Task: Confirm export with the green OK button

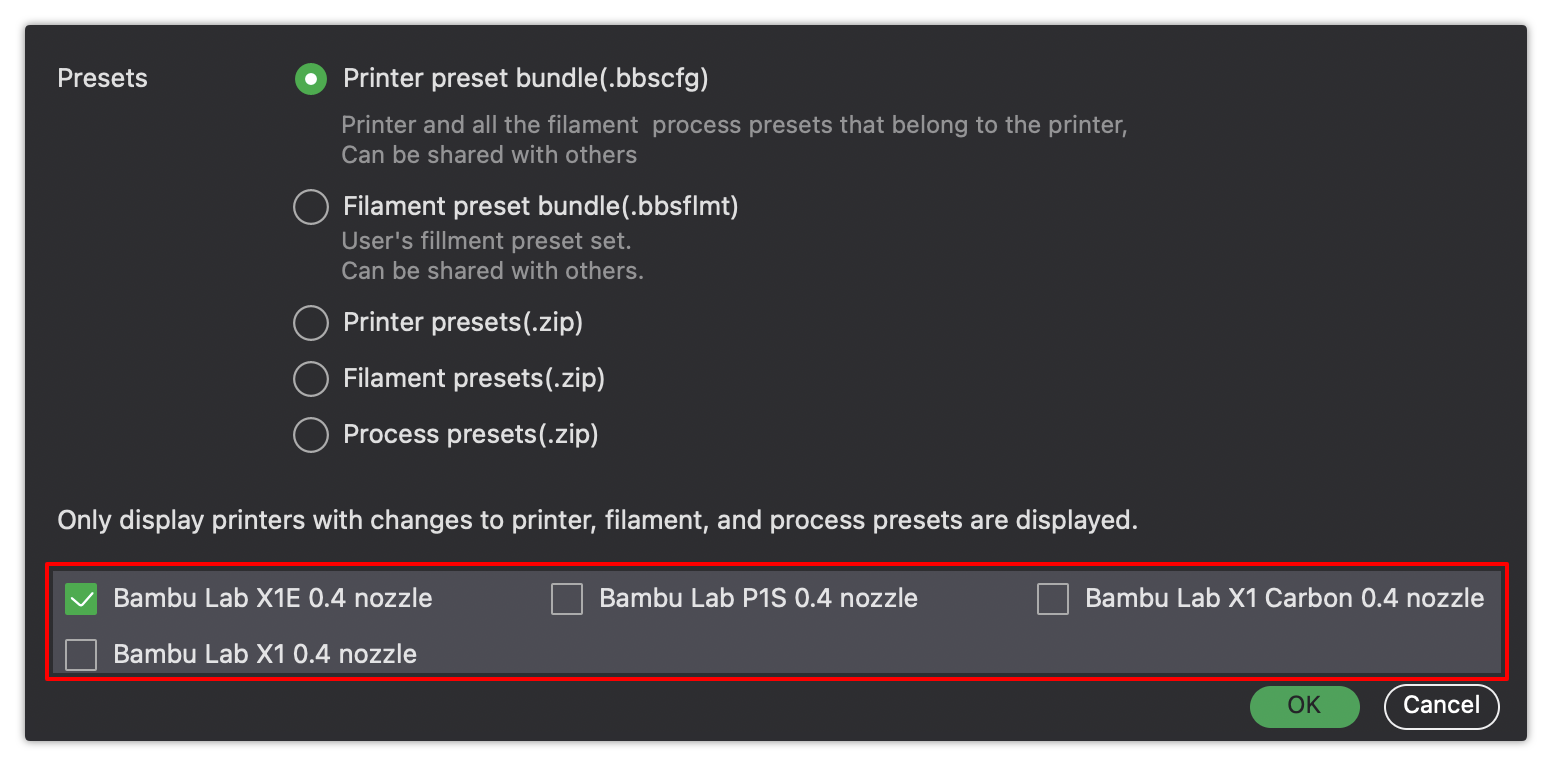Action: (1304, 706)
